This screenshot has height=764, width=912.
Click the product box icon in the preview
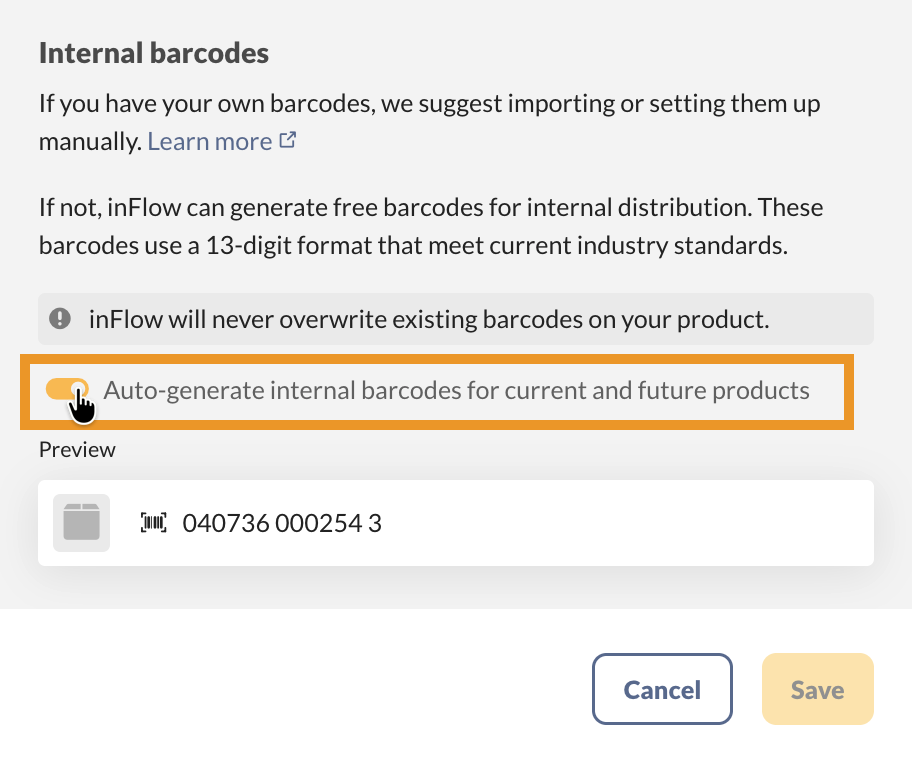[x=81, y=522]
